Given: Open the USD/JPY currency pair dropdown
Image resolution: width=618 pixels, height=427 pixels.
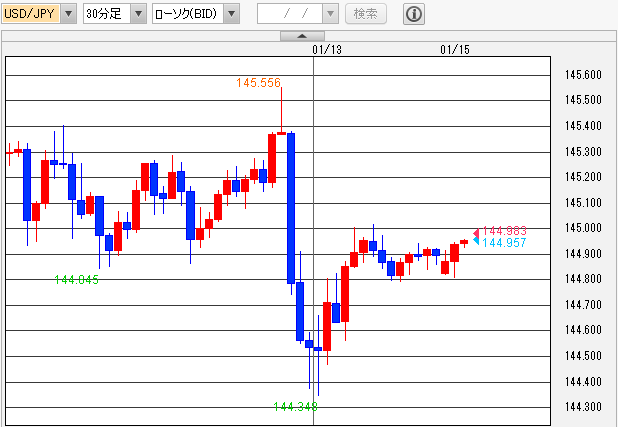Looking at the screenshot, I should pyautogui.click(x=39, y=14).
